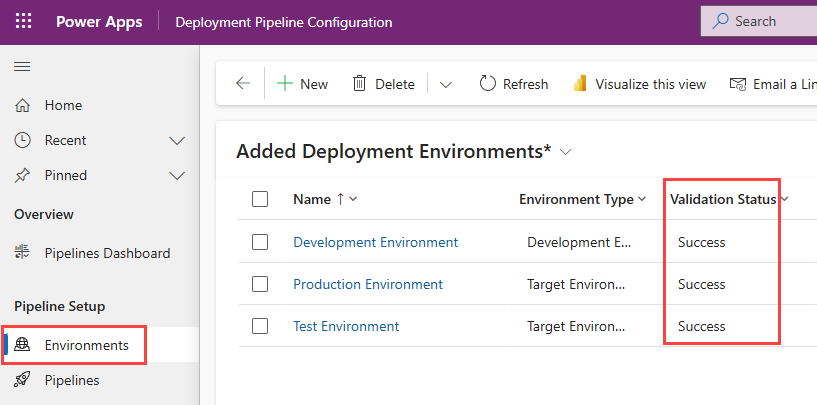Screen dimensions: 817x405
Task: Click Visualize this view
Action: [640, 84]
